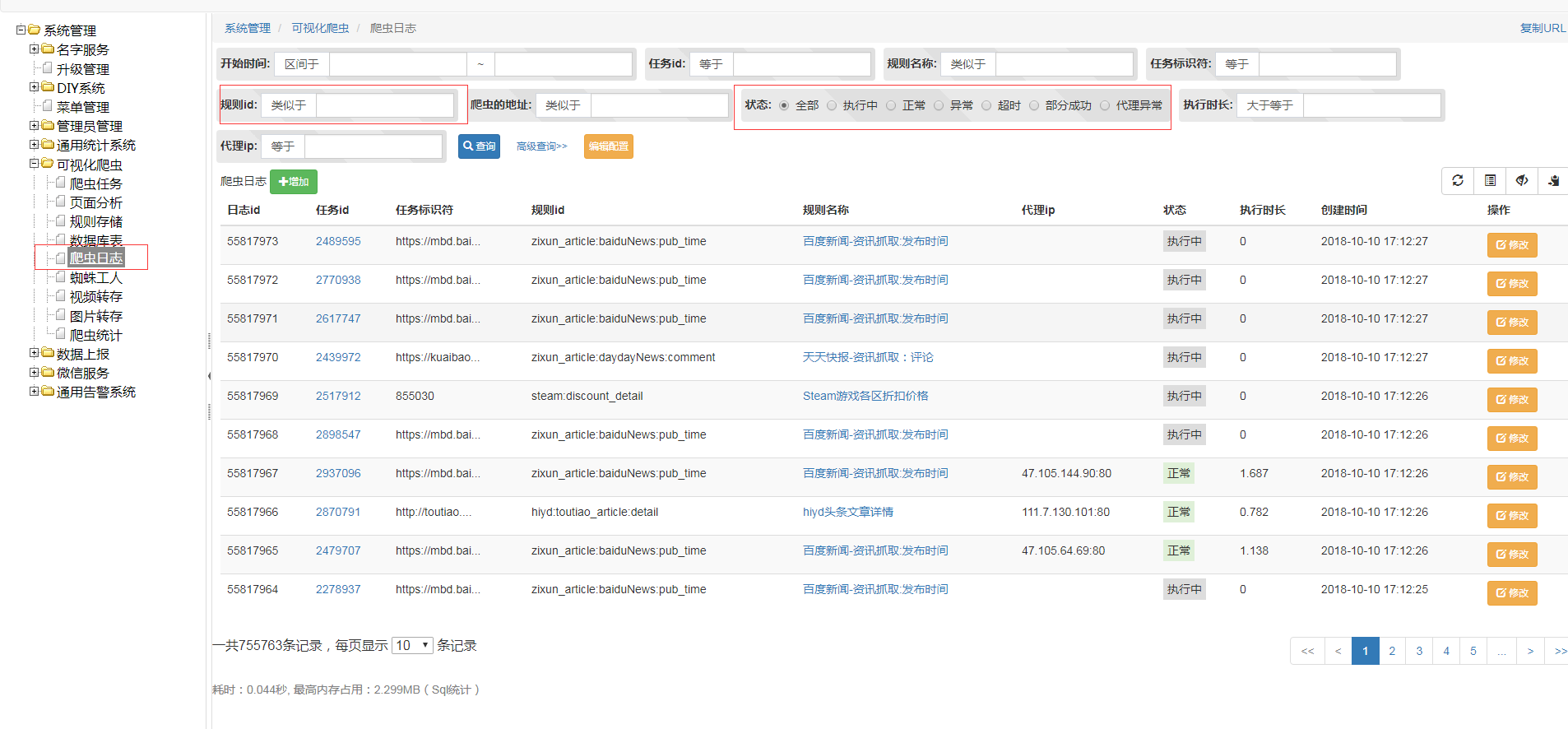Click the 复制URL link
The image size is (1568, 729).
(x=1542, y=28)
